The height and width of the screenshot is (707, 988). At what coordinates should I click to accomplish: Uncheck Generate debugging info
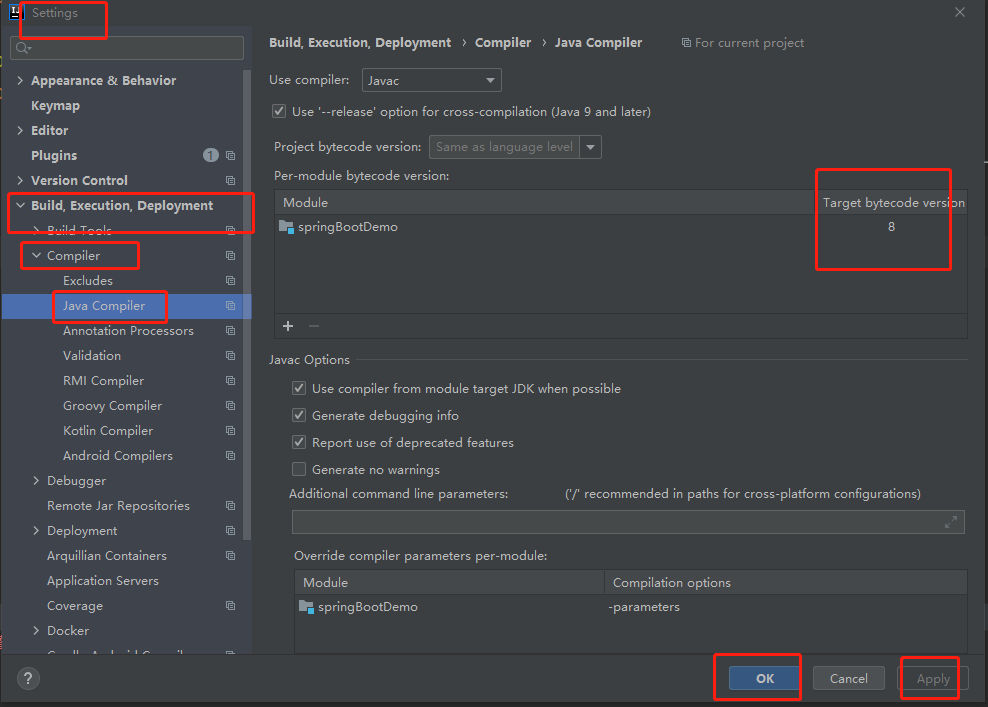[x=299, y=415]
